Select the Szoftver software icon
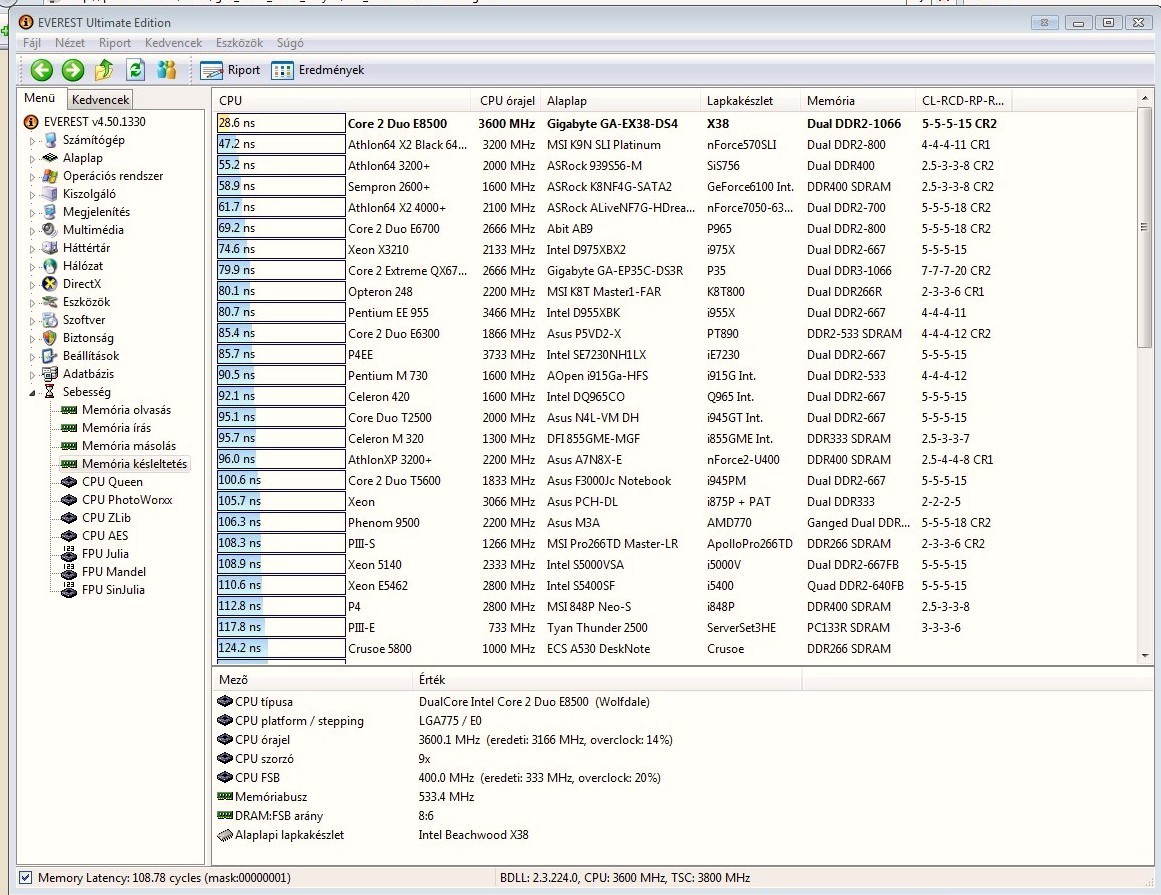The image size is (1161, 895). tap(50, 320)
